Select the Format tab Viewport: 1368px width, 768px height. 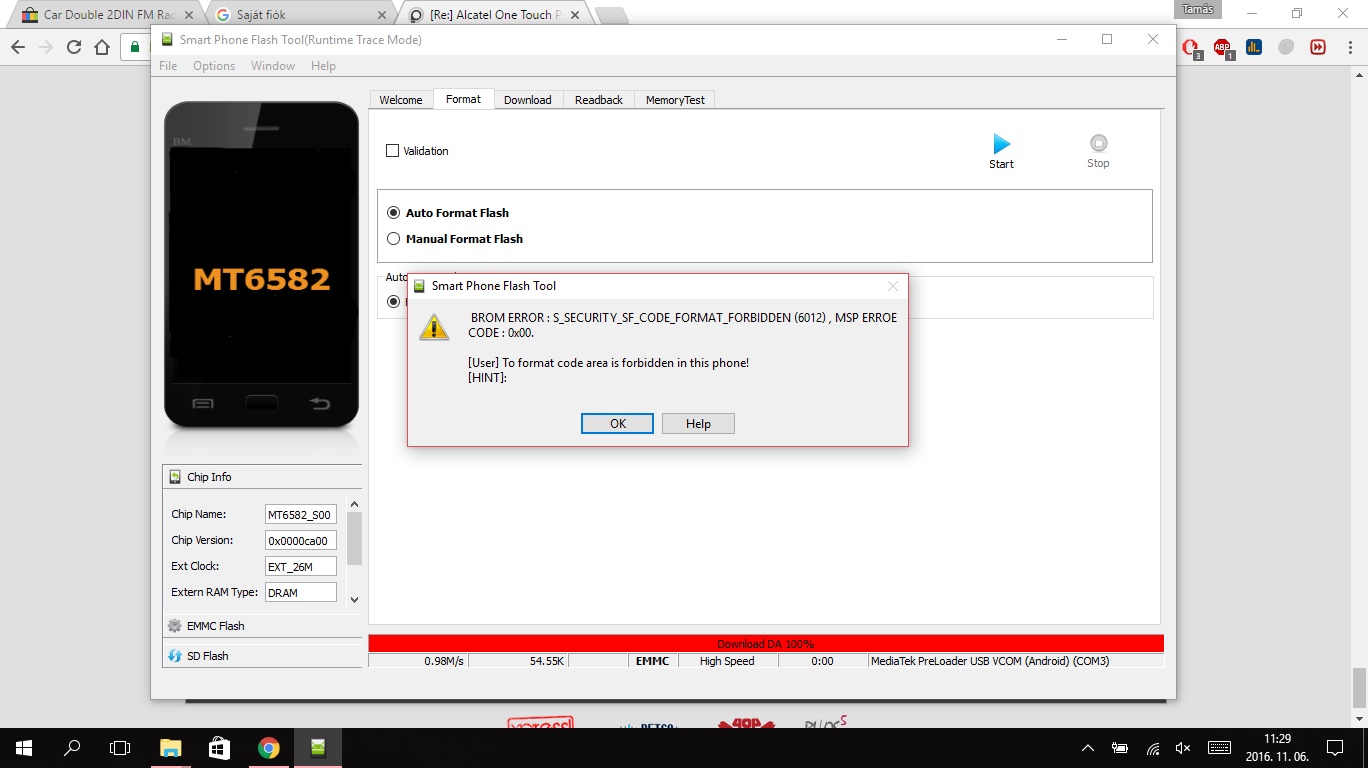[x=463, y=99]
